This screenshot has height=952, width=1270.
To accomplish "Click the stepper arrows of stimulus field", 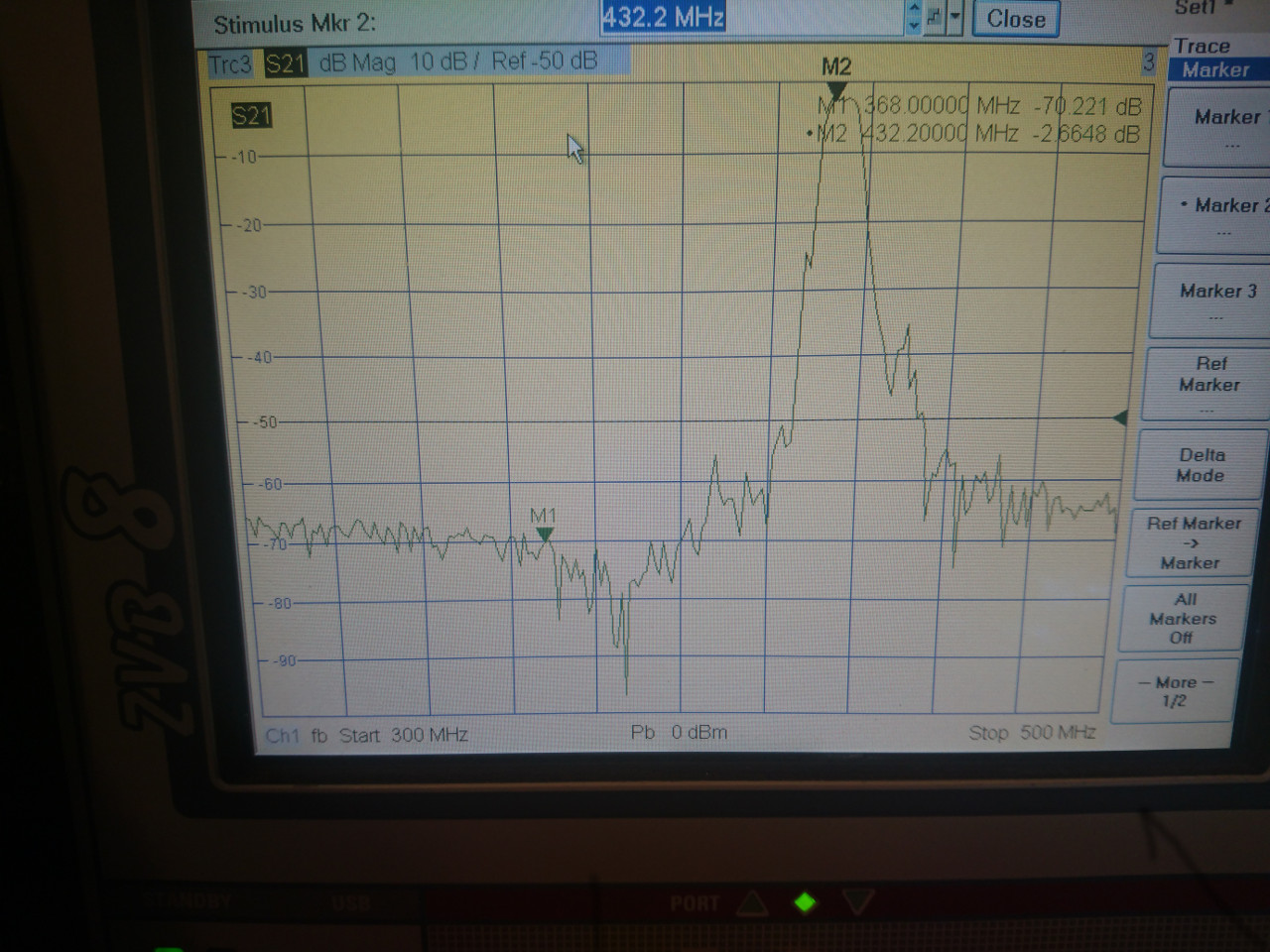I will click(x=914, y=18).
